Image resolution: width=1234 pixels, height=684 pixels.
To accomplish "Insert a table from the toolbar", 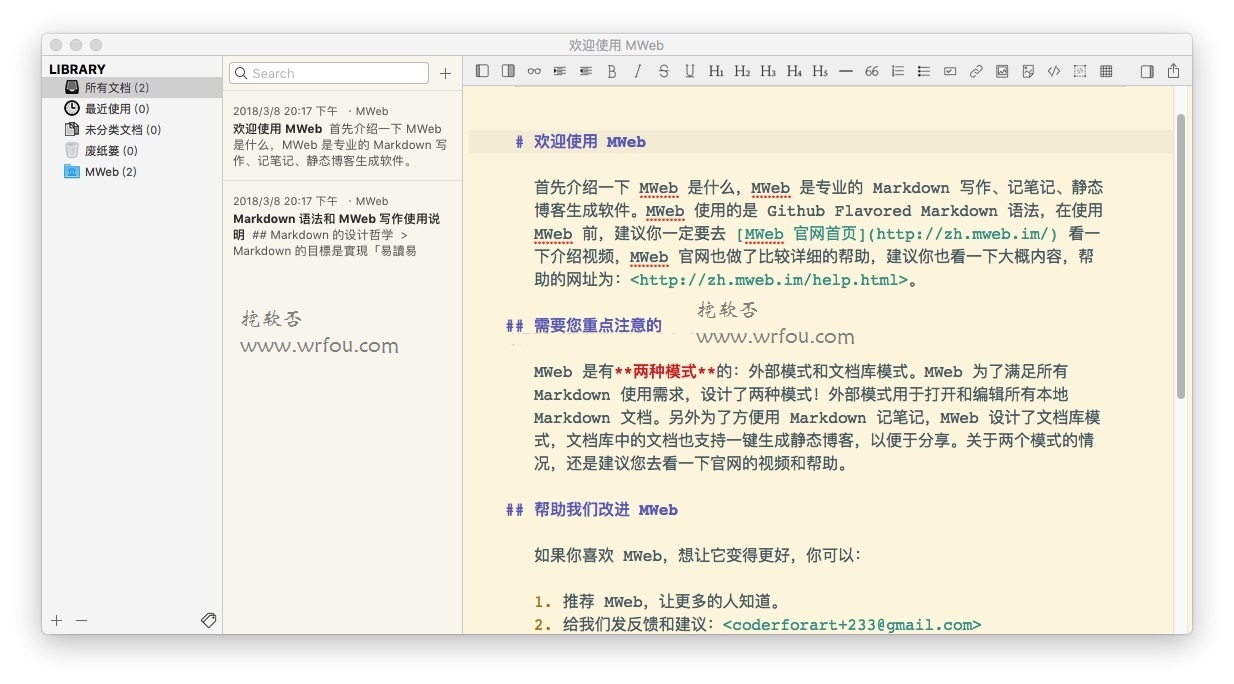I will click(1106, 71).
